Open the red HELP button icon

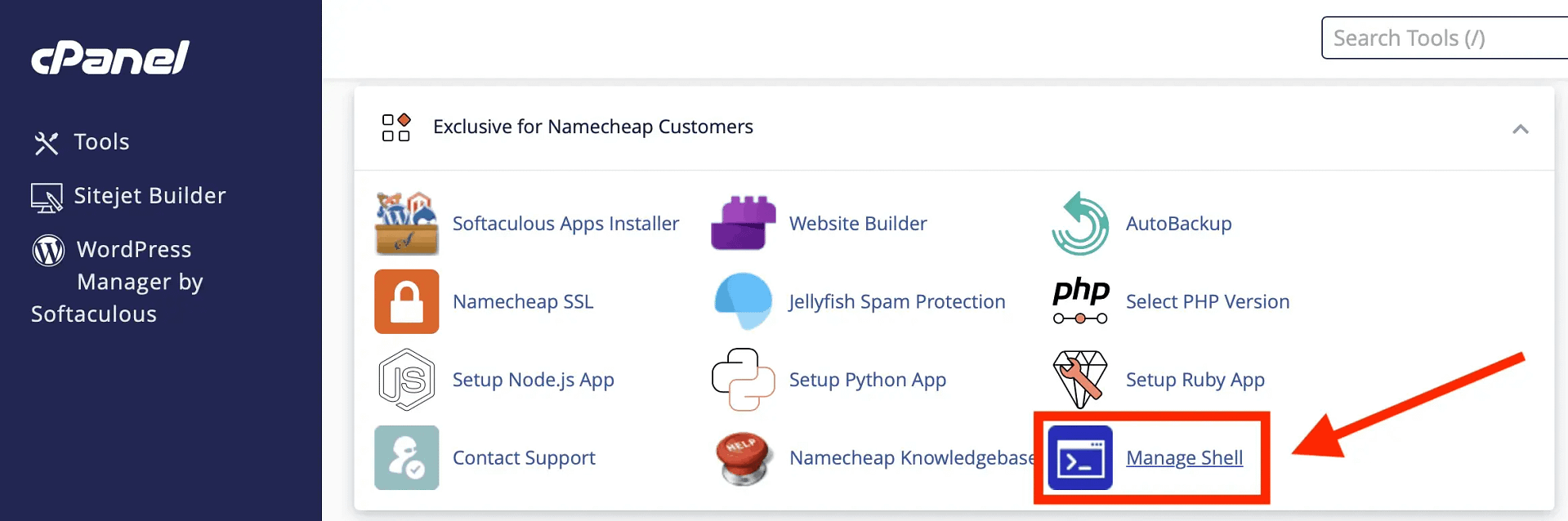[743, 458]
